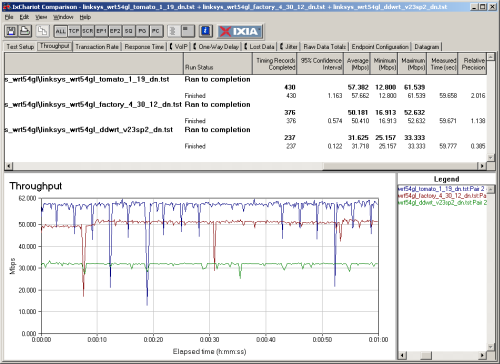Click the grey square toolbar icon left of info

pyautogui.click(x=188, y=31)
